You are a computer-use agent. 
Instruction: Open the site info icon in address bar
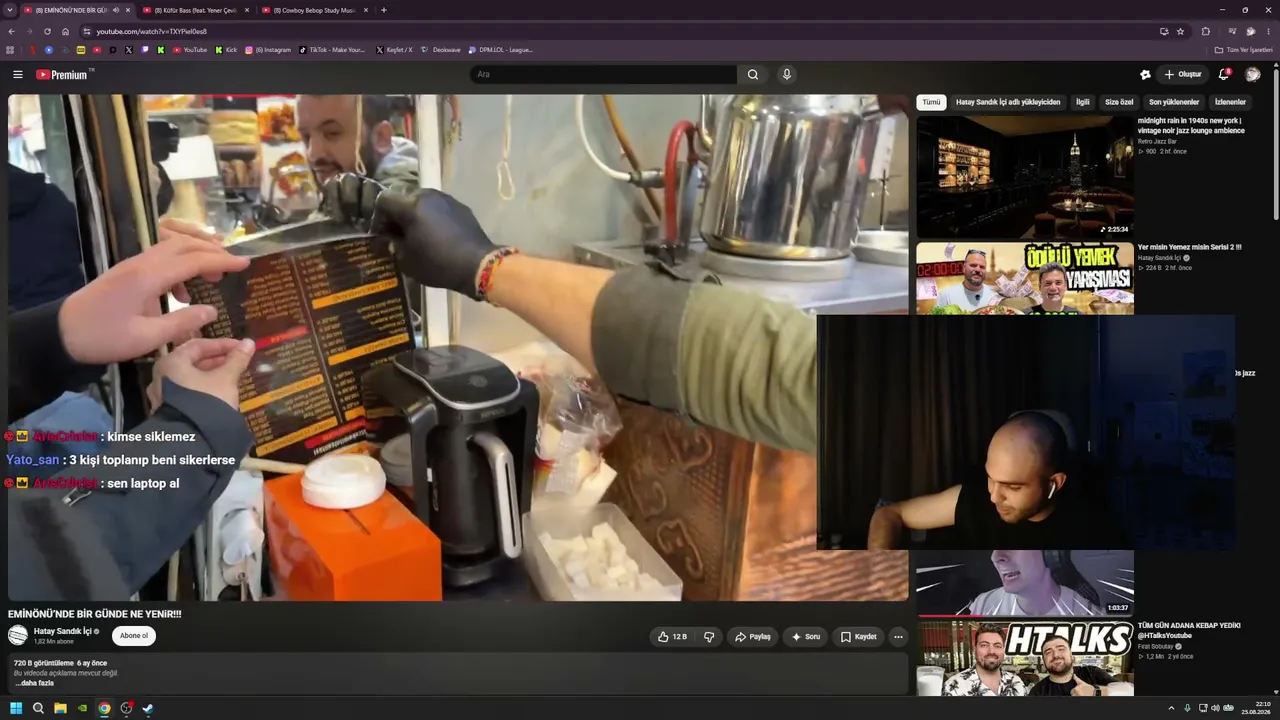[x=86, y=31]
